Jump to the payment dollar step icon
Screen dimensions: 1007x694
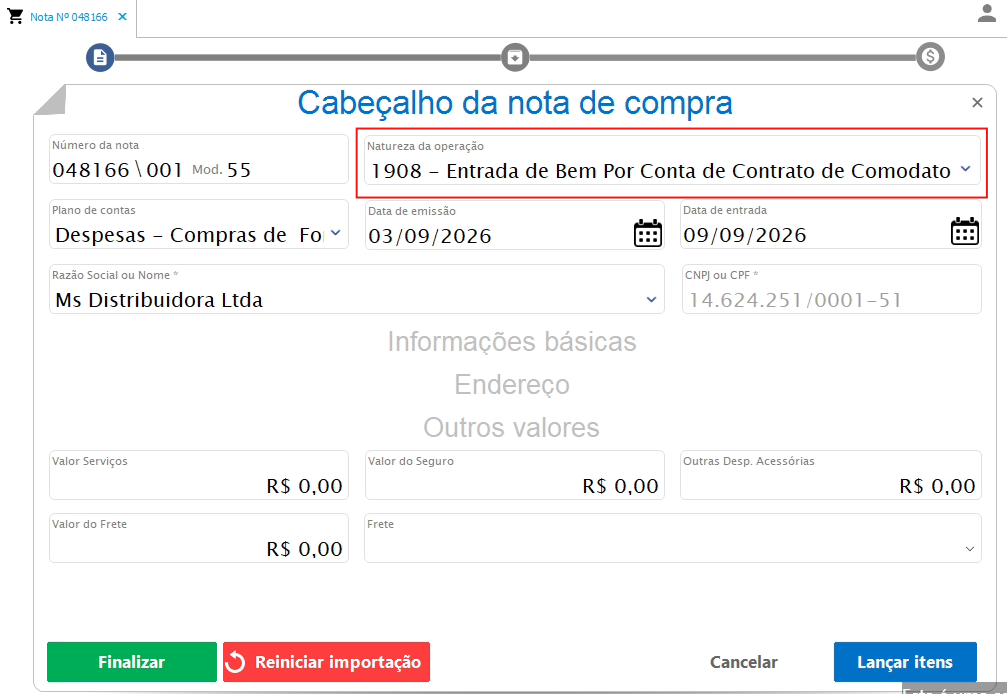pos(930,57)
